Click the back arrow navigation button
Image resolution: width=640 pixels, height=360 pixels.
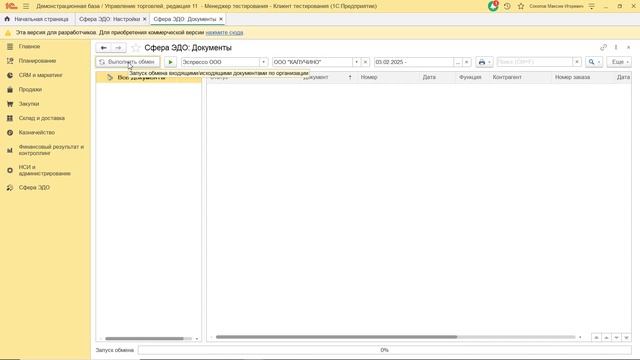click(104, 48)
